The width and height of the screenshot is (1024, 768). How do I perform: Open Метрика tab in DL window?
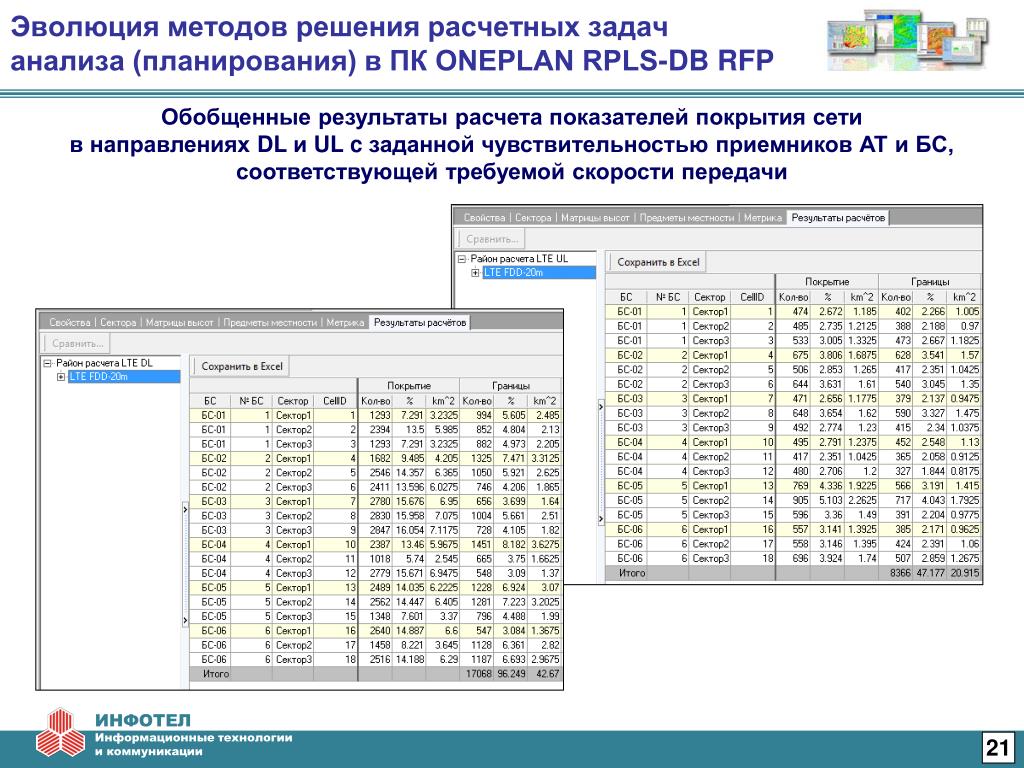[x=345, y=323]
